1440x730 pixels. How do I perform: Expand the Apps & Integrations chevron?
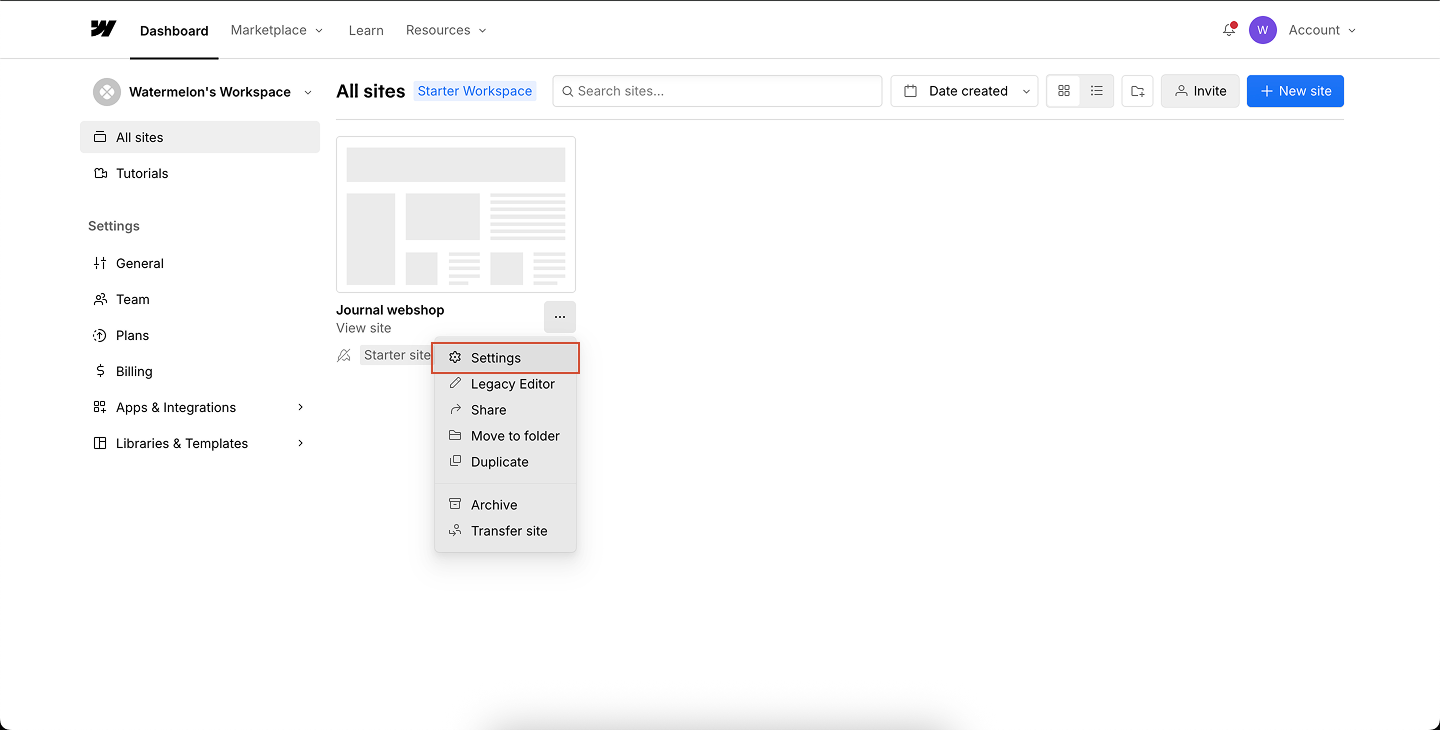point(301,407)
